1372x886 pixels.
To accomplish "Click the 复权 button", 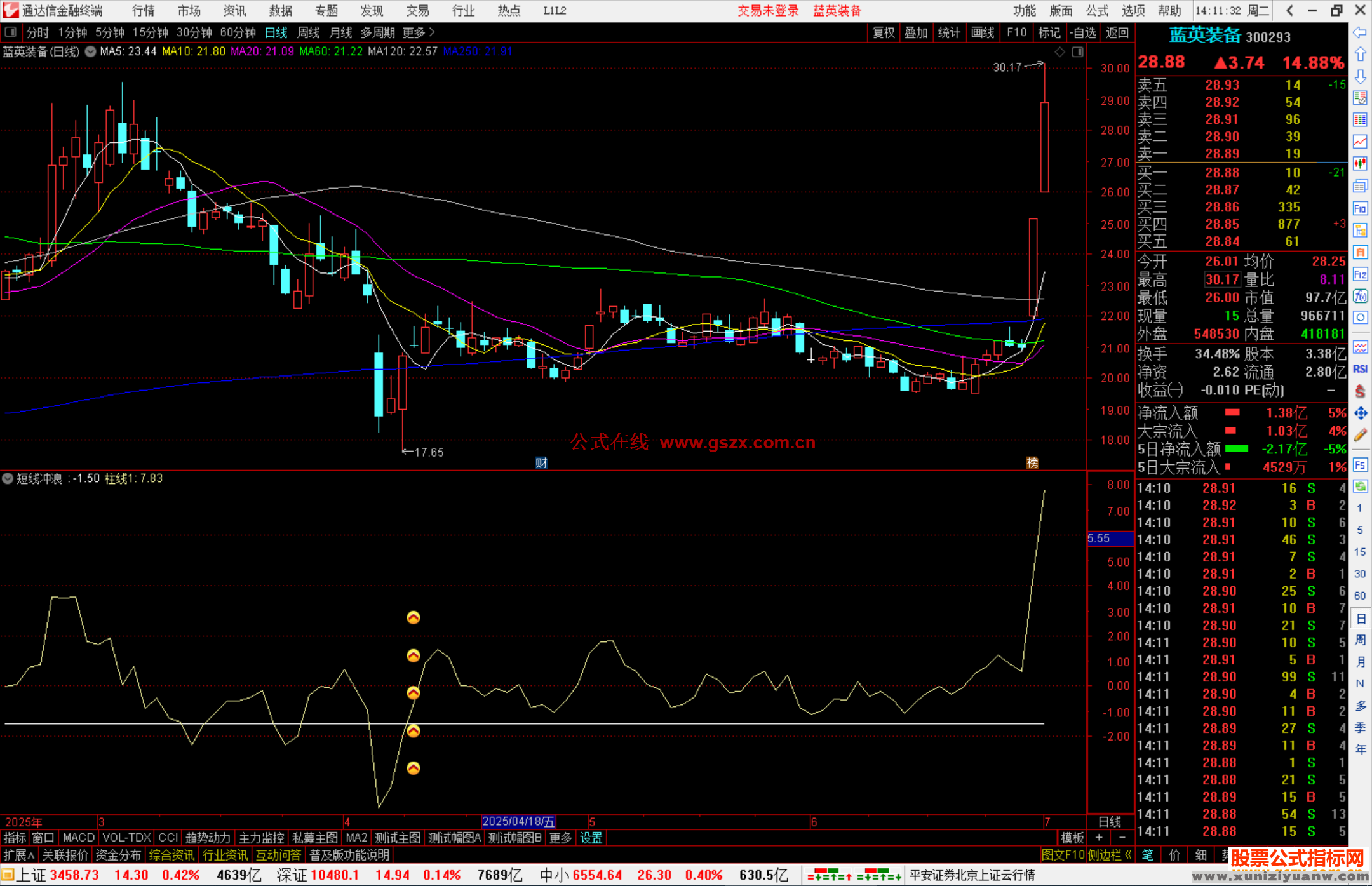I will pyautogui.click(x=883, y=32).
